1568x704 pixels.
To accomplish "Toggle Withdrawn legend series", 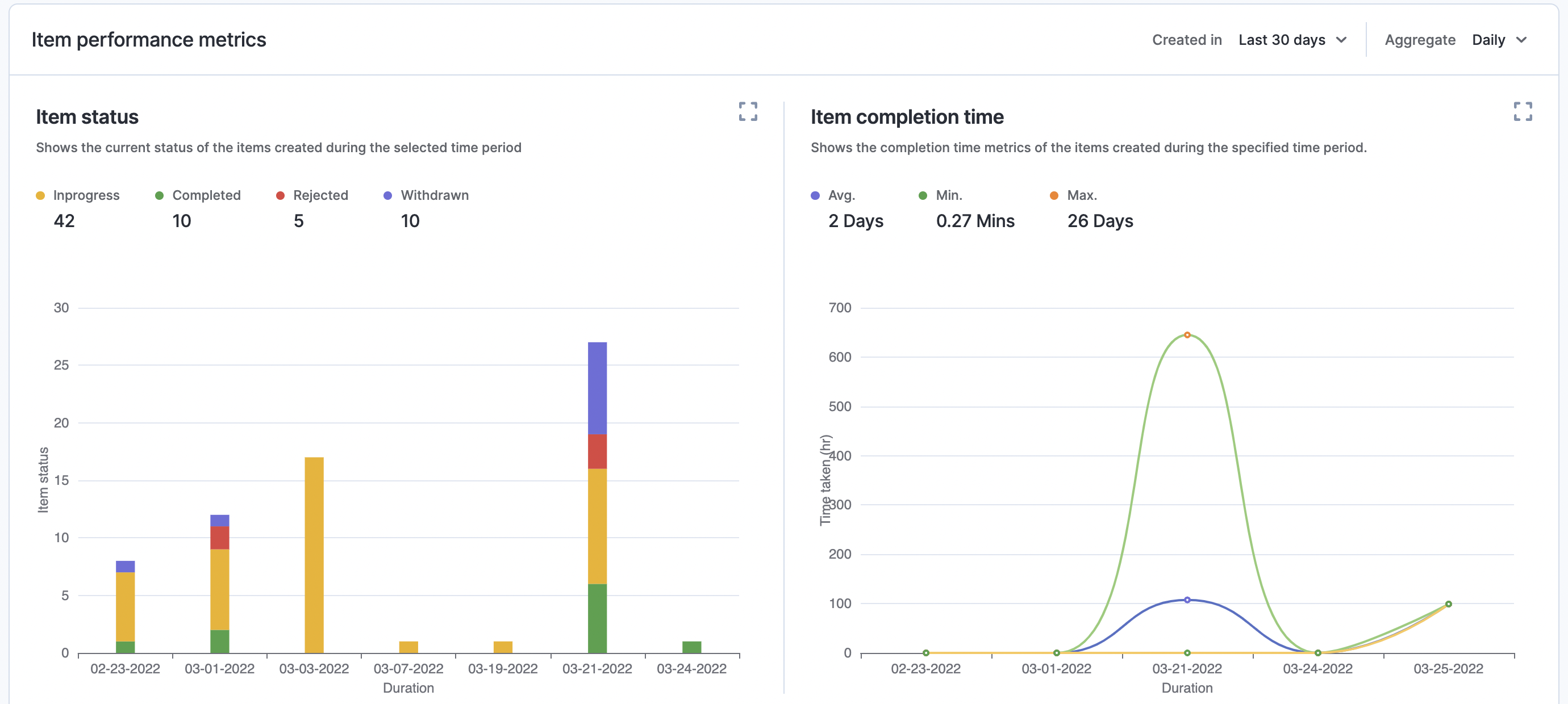I will point(434,195).
